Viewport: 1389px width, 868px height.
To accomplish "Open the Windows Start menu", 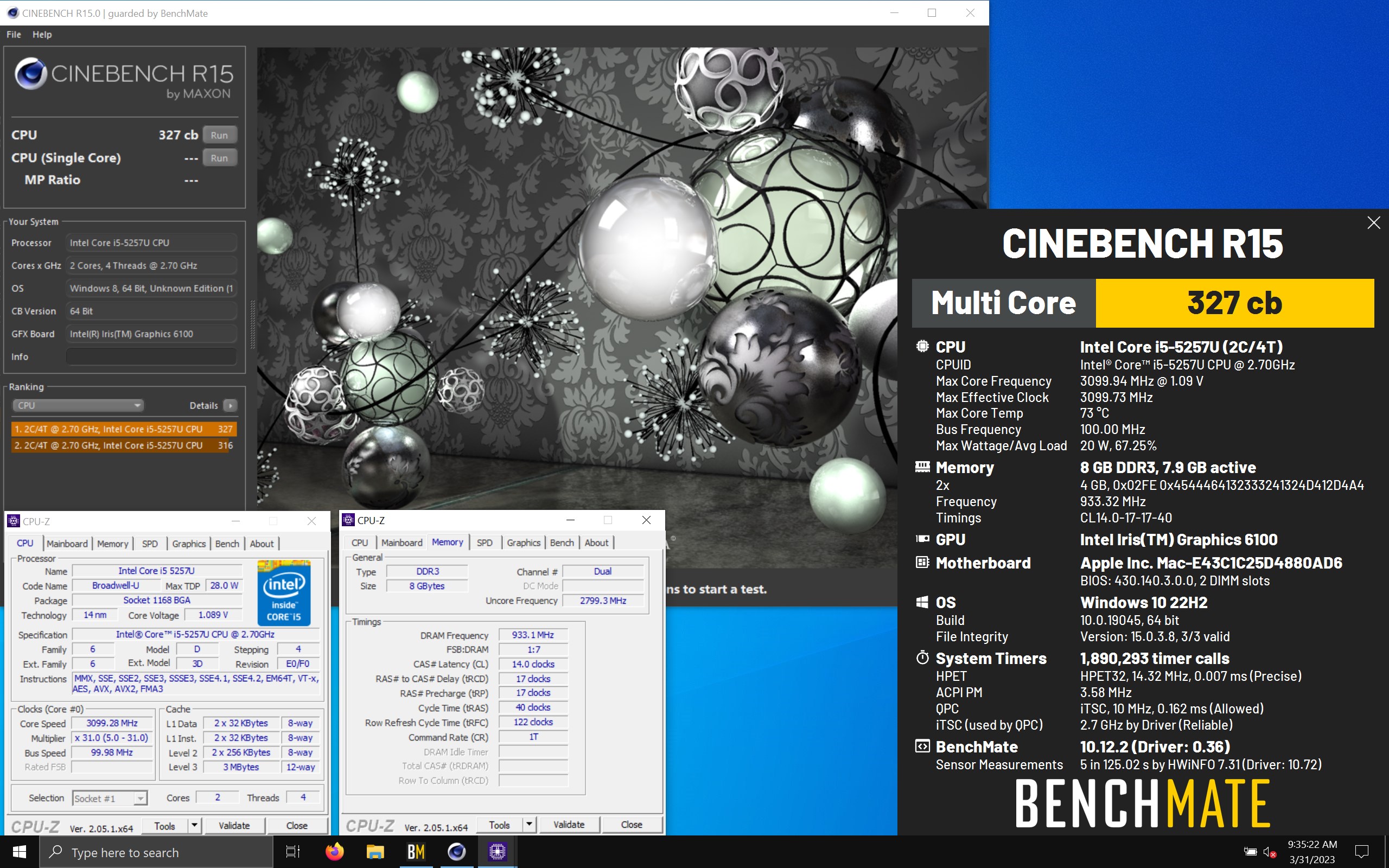I will 19,852.
